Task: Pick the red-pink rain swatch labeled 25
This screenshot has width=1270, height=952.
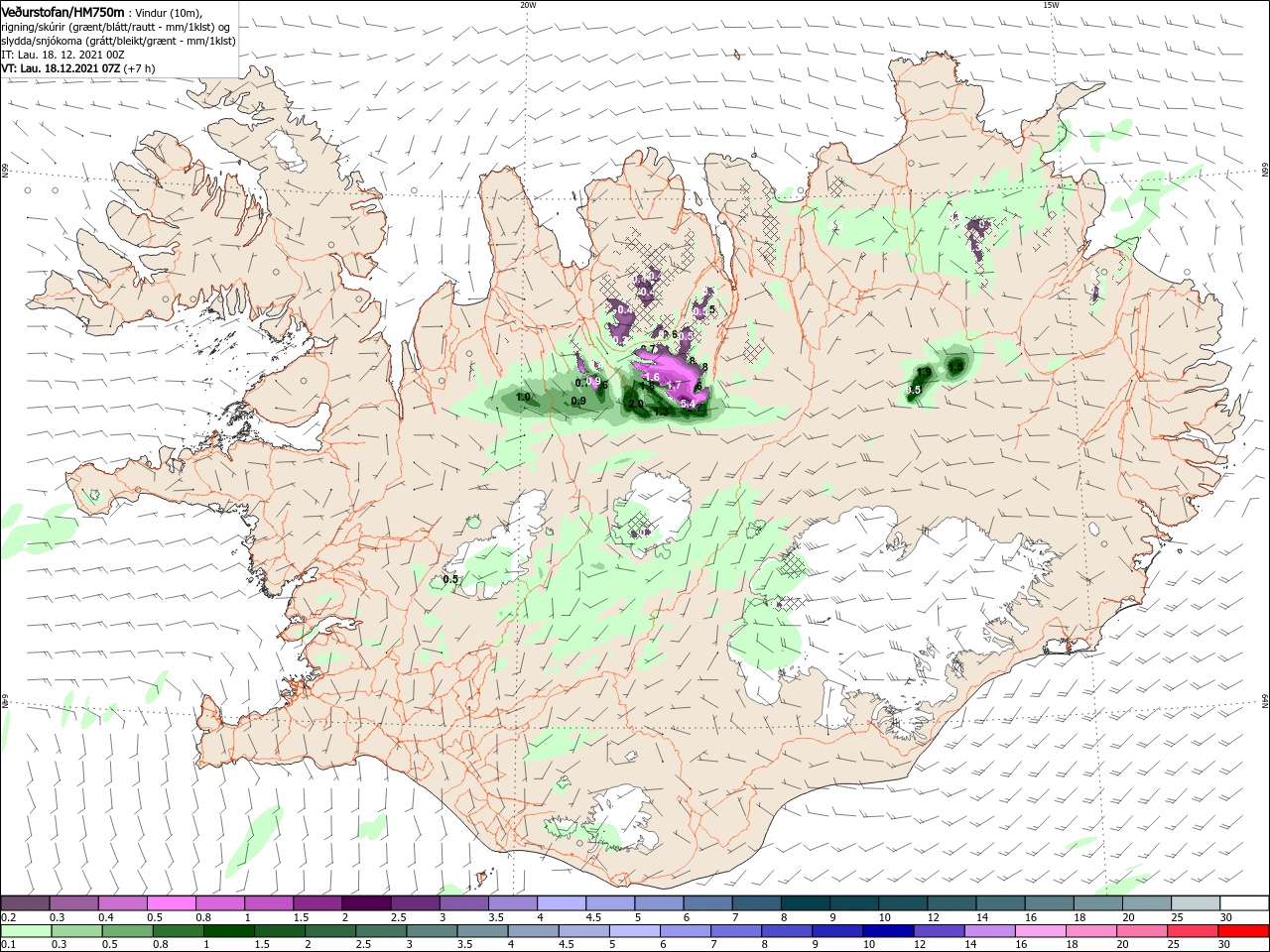Action: [1193, 931]
